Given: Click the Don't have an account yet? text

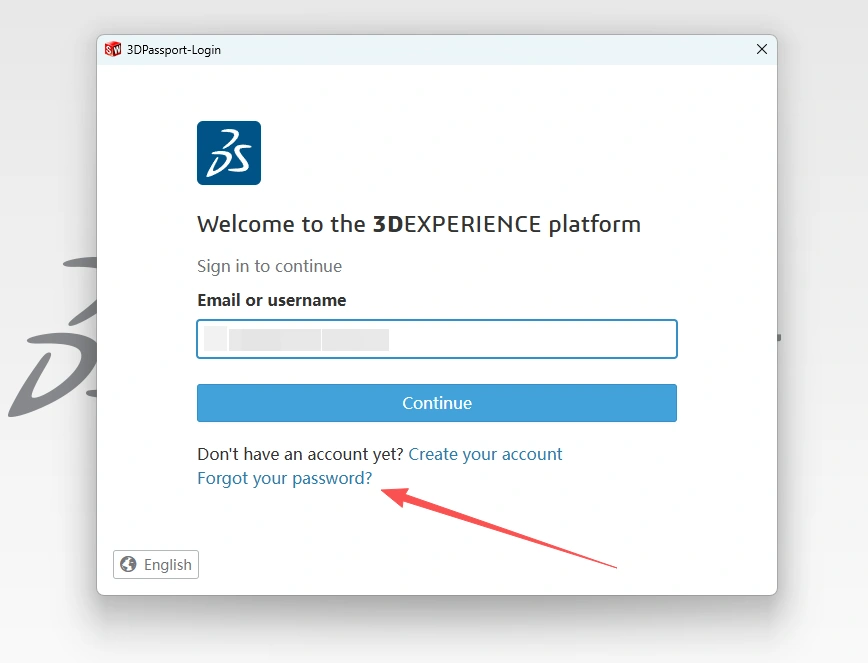Looking at the screenshot, I should pos(301,454).
